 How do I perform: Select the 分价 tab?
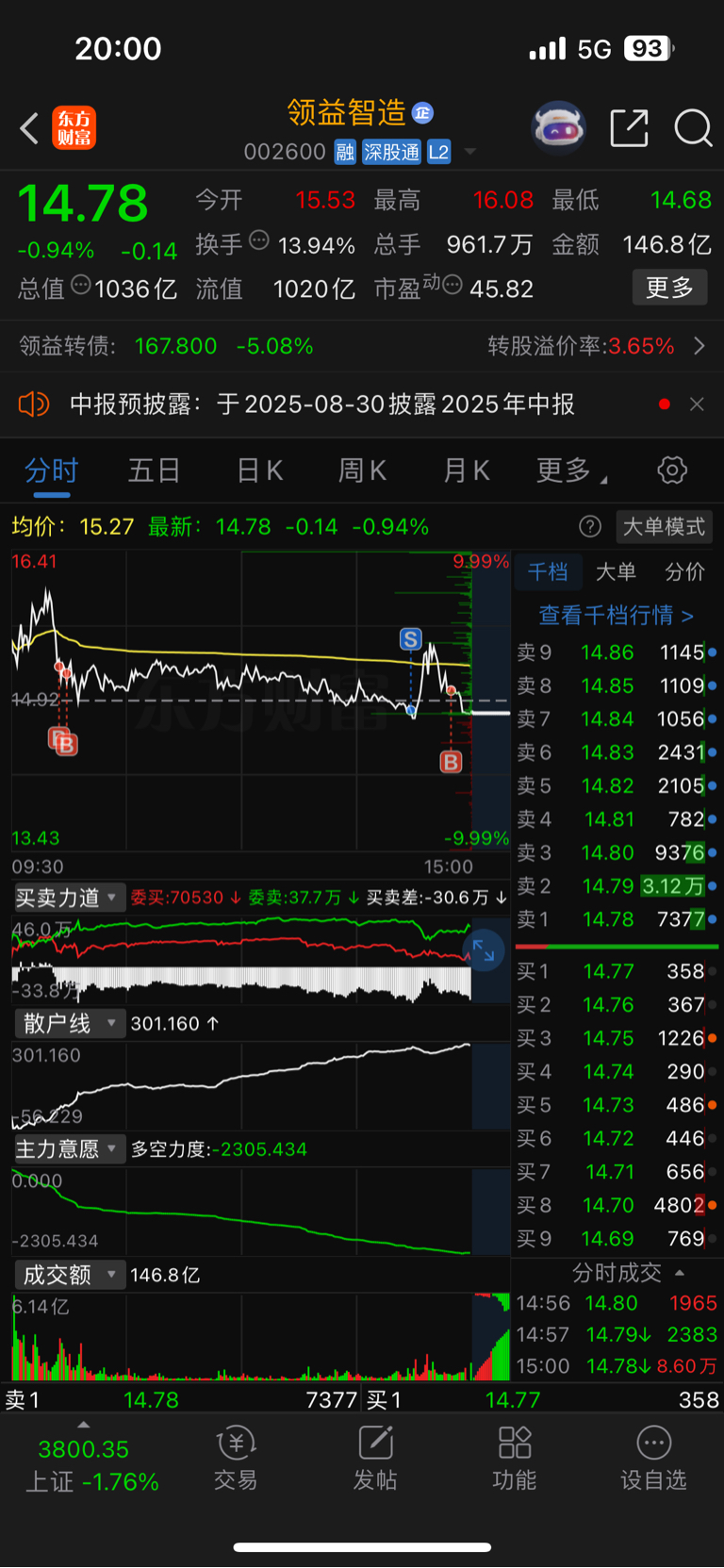(684, 571)
